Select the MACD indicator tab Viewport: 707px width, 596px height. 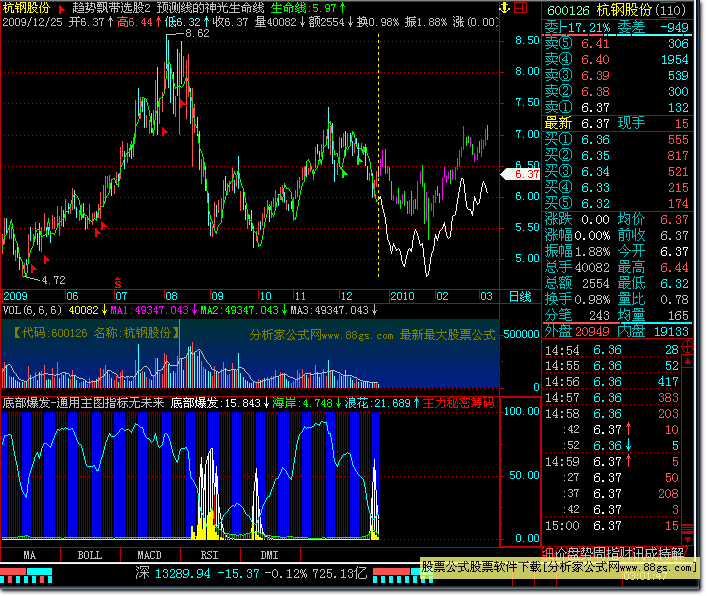click(149, 554)
